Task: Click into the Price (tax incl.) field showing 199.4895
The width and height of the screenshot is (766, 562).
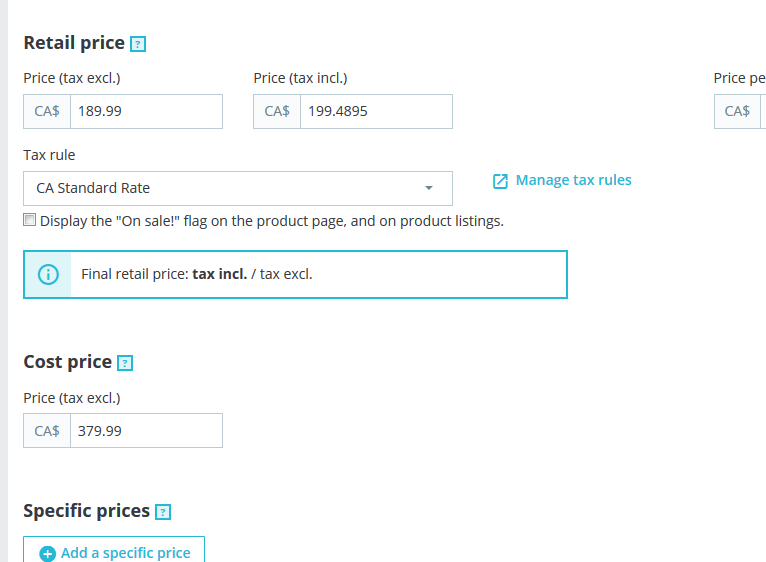Action: [x=376, y=111]
